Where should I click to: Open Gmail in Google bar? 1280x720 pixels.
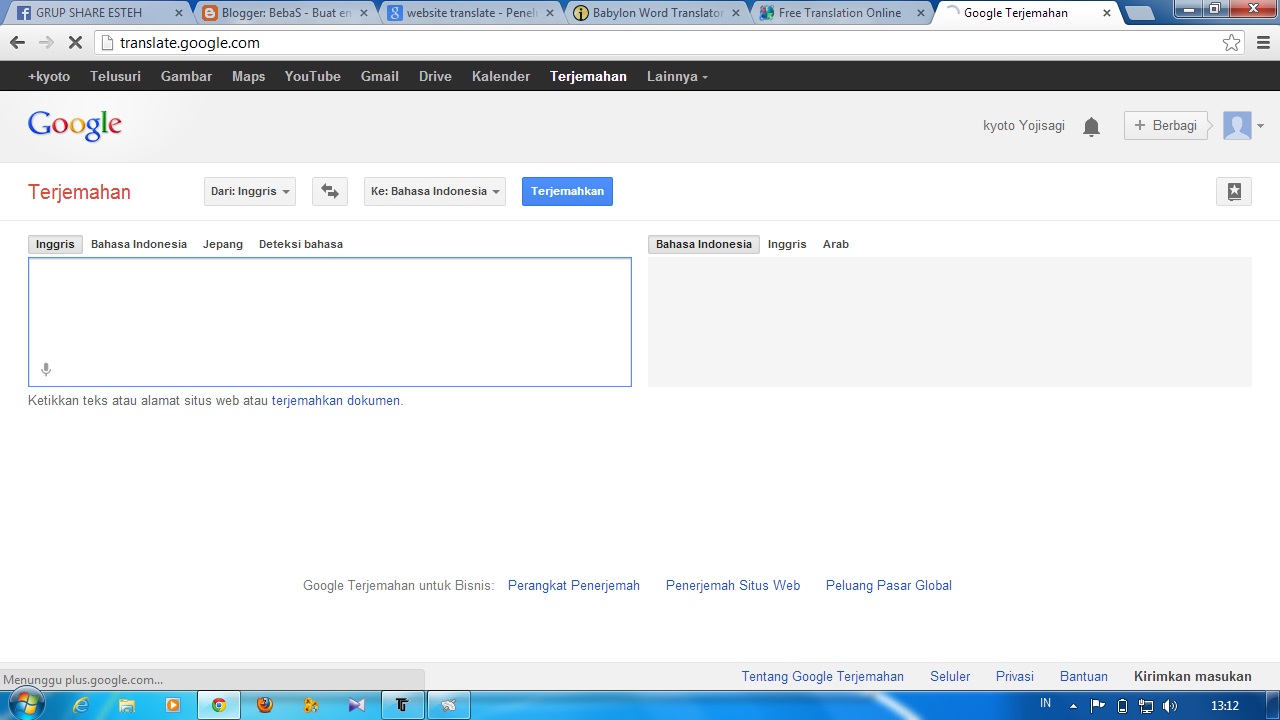click(380, 76)
